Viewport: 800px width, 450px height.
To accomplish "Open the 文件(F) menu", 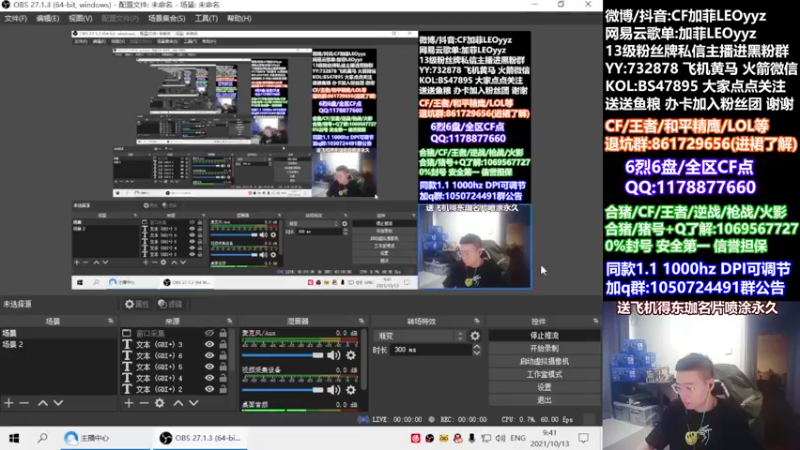I will click(15, 18).
